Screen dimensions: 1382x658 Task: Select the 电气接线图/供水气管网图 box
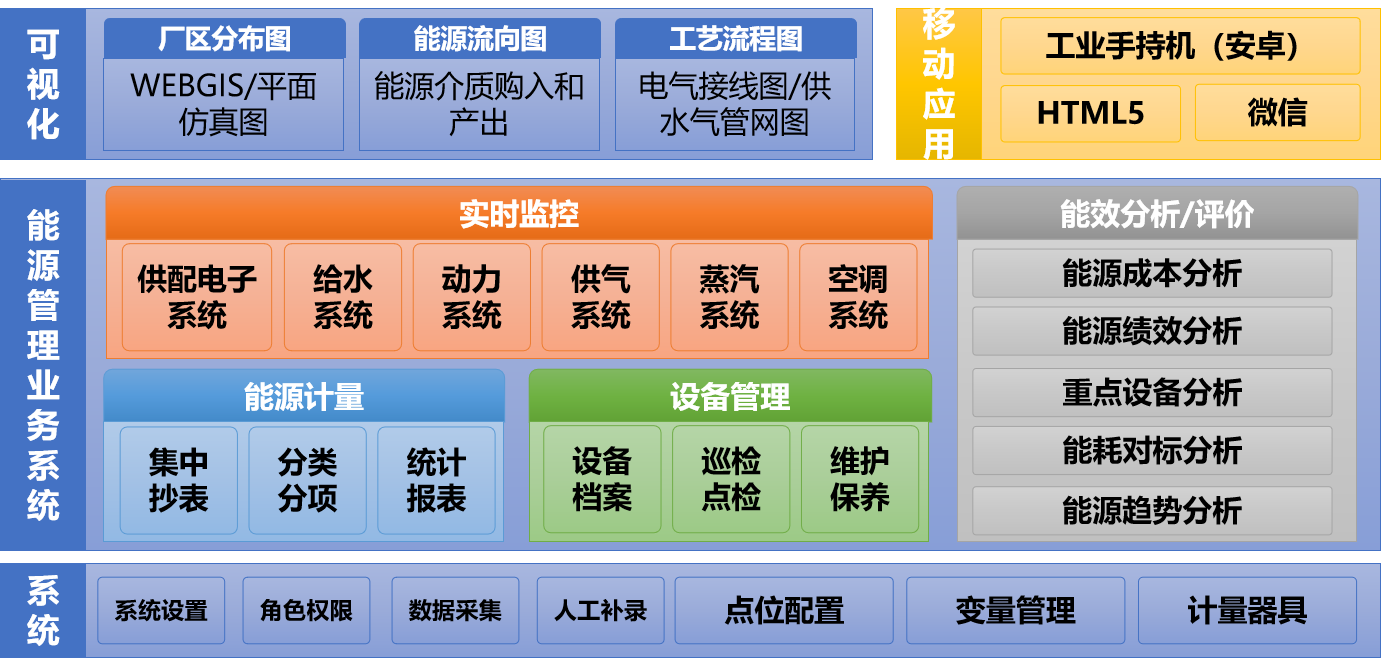click(735, 105)
